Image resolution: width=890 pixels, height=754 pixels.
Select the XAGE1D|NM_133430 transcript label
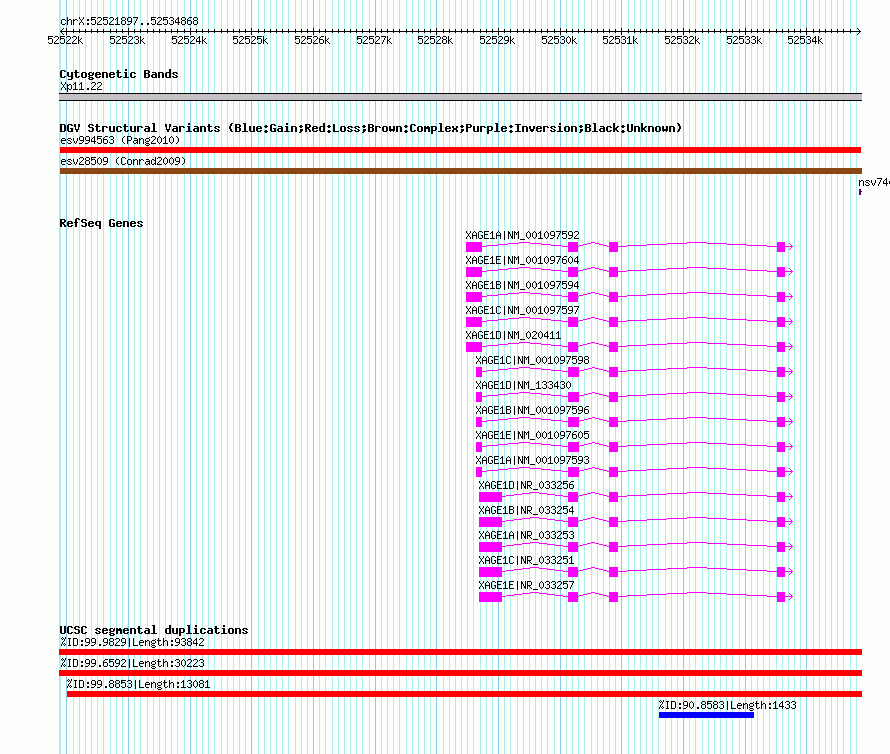(523, 385)
